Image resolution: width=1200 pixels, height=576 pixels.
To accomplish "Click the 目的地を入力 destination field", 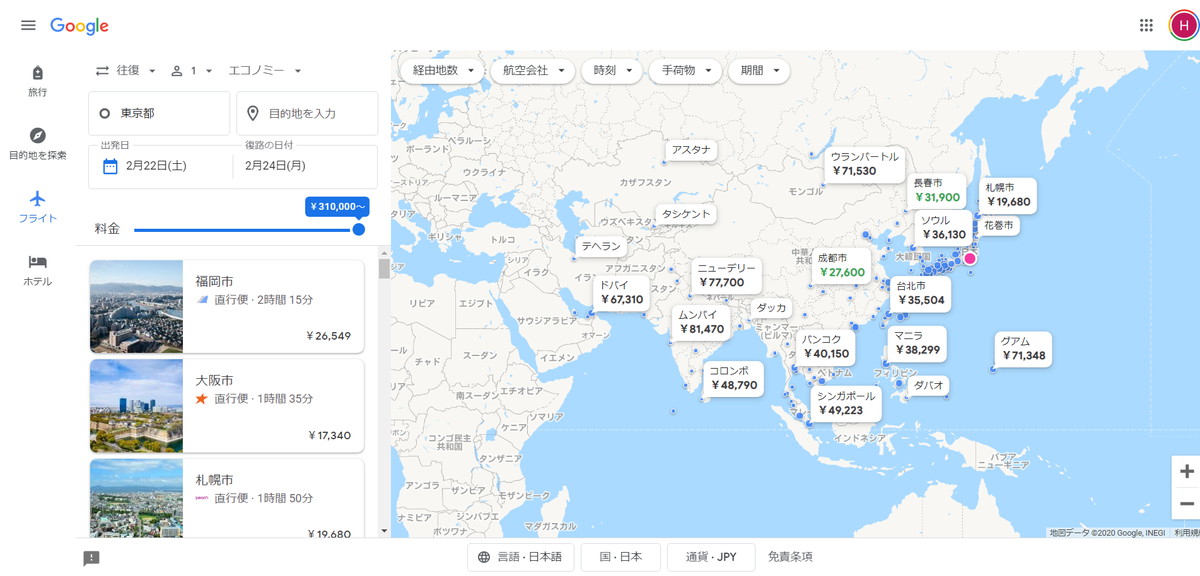I will click(307, 113).
